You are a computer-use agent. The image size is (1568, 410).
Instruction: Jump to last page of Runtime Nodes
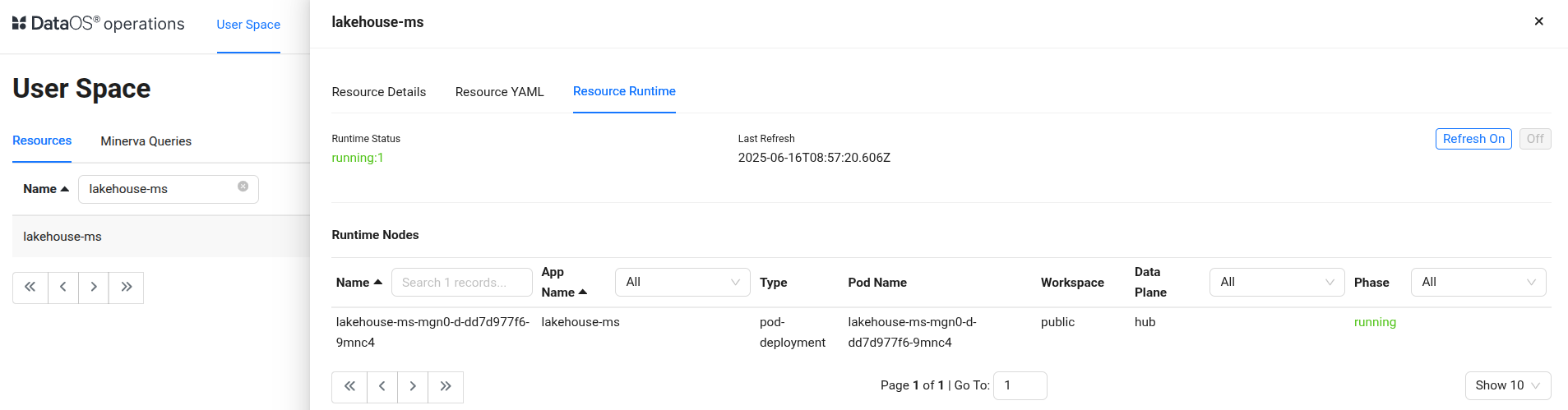(x=446, y=387)
